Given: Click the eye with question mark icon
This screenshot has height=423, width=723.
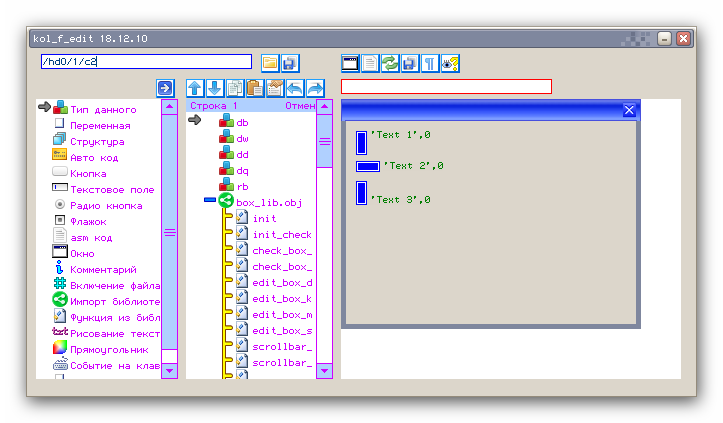Looking at the screenshot, I should point(450,63).
